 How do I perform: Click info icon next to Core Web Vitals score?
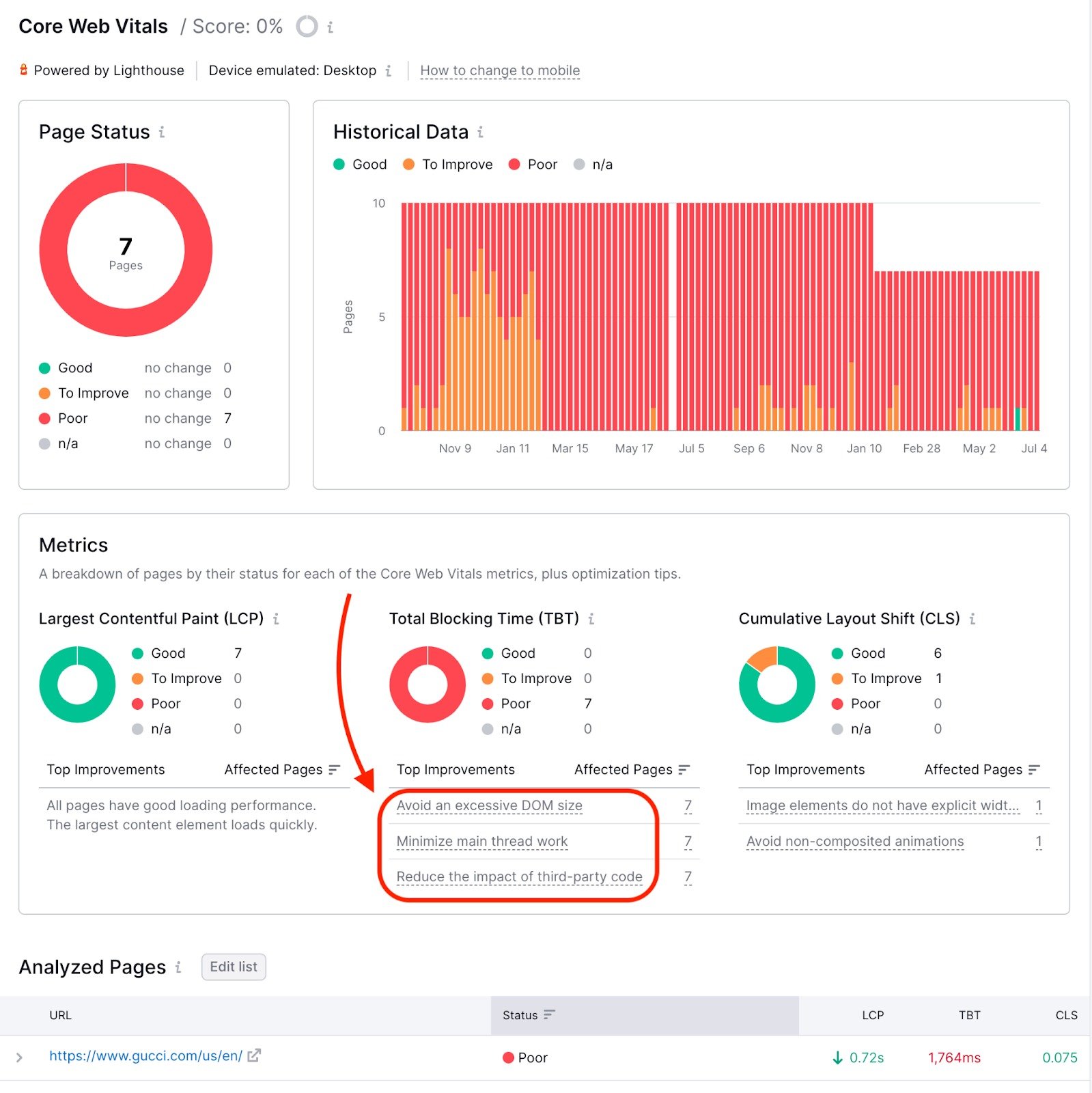pos(330,27)
